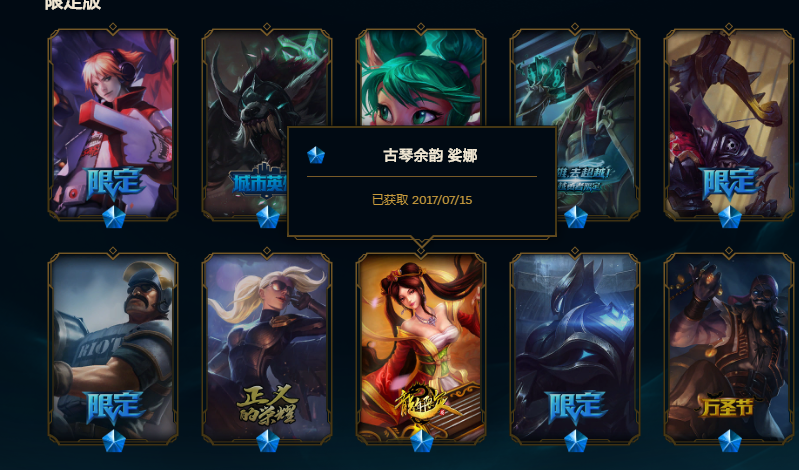Click the gem icon in 古琴余韵 娑娜 tooltip
This screenshot has width=799, height=470.
pyautogui.click(x=316, y=155)
